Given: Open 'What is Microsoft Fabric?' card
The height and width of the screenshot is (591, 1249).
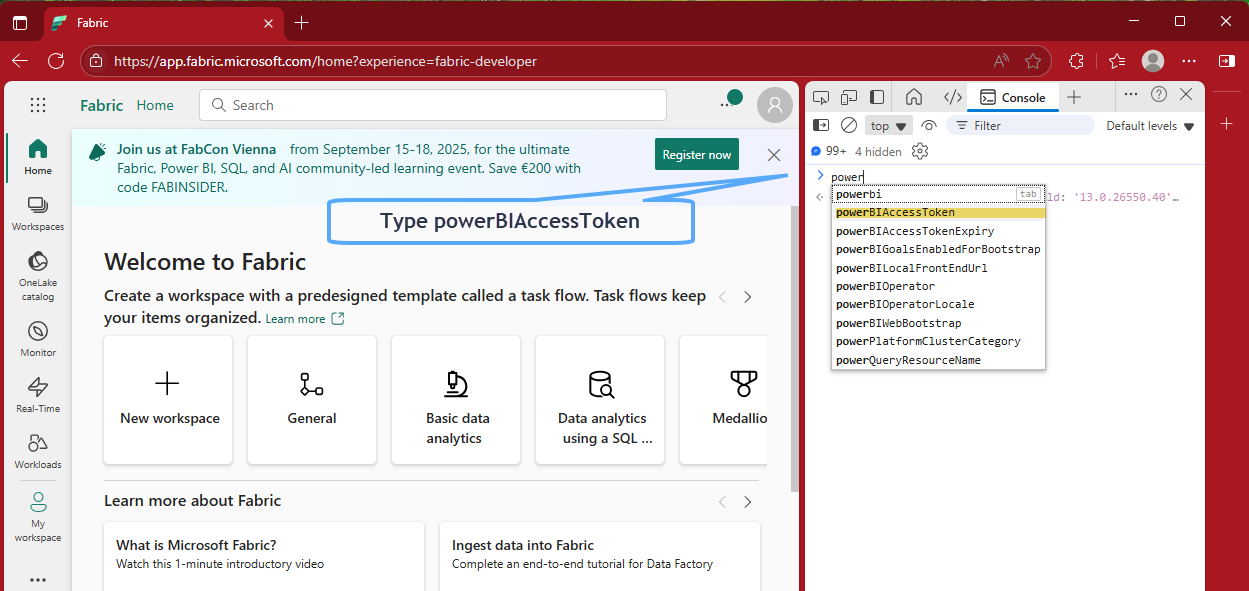Looking at the screenshot, I should tap(264, 556).
